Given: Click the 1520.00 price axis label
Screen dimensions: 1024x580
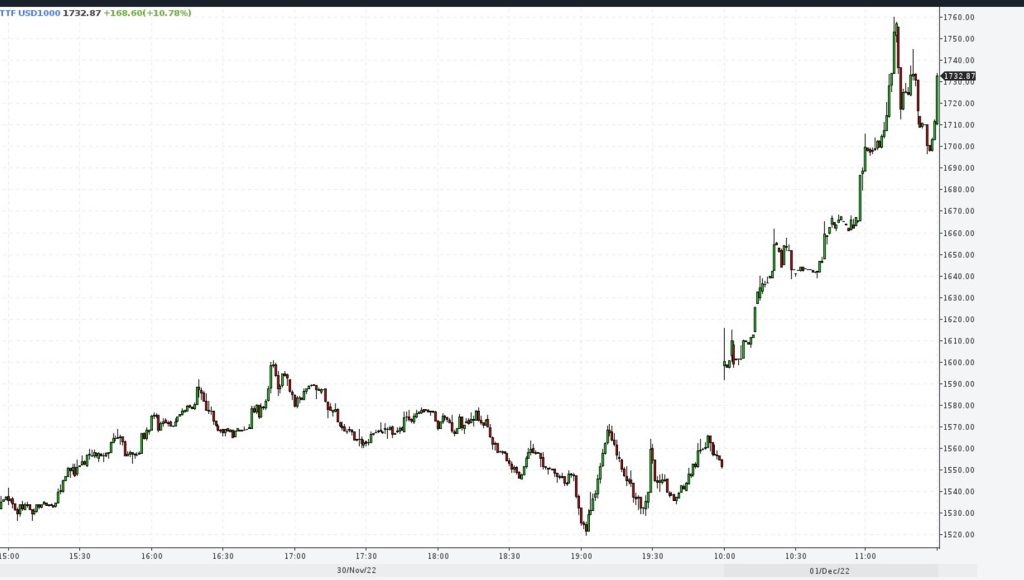Looking at the screenshot, I should [x=959, y=536].
